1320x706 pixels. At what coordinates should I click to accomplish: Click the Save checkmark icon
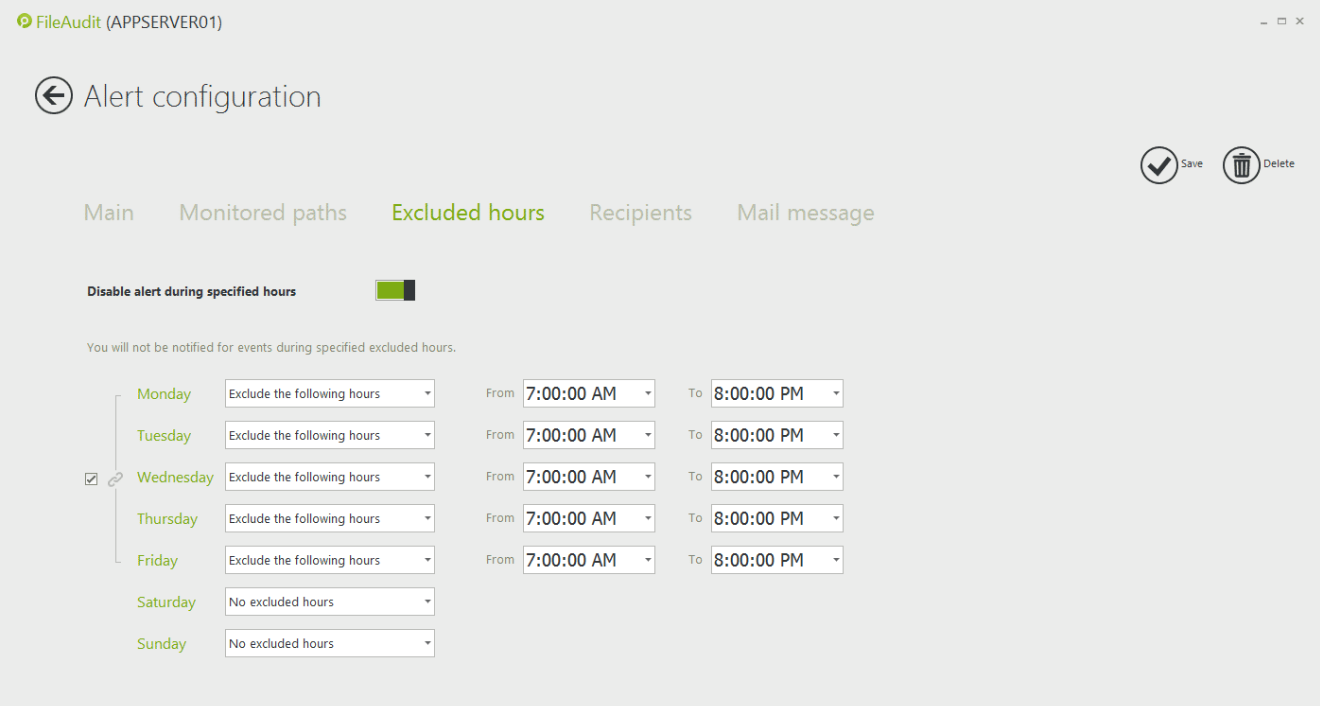(x=1159, y=165)
